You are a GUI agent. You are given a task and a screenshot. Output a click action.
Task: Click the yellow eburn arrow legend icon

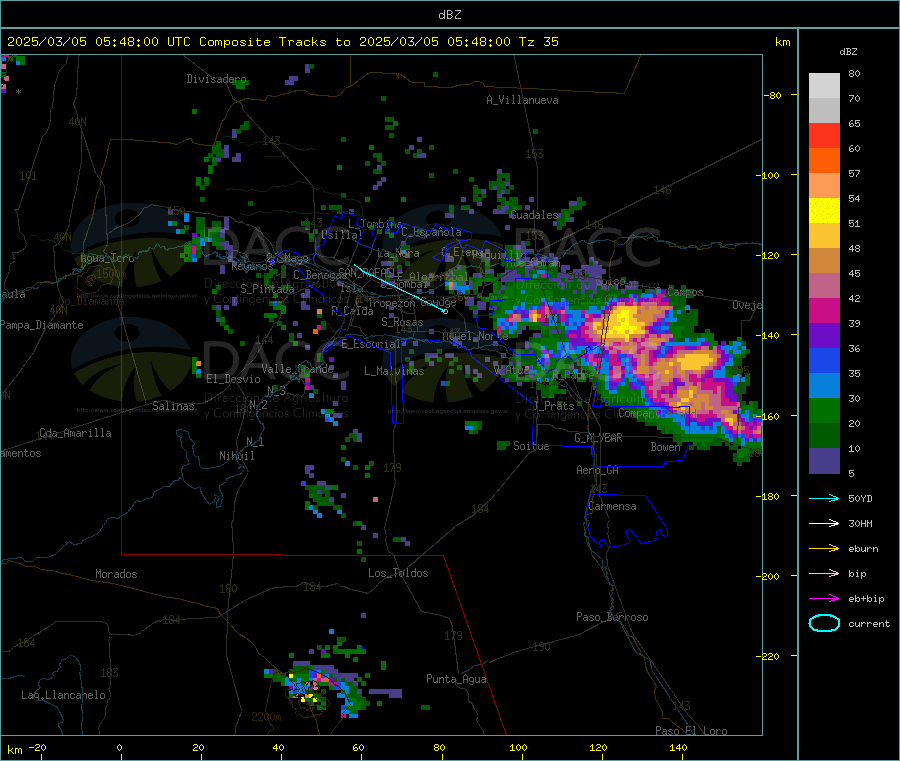pos(824,548)
